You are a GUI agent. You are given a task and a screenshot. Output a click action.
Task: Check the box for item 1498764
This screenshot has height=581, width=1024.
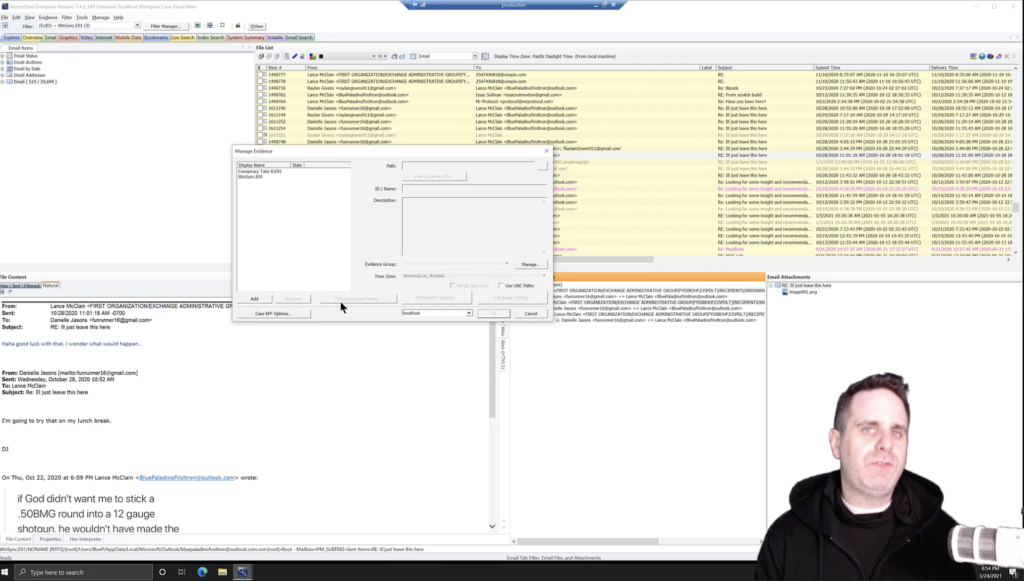(x=262, y=102)
